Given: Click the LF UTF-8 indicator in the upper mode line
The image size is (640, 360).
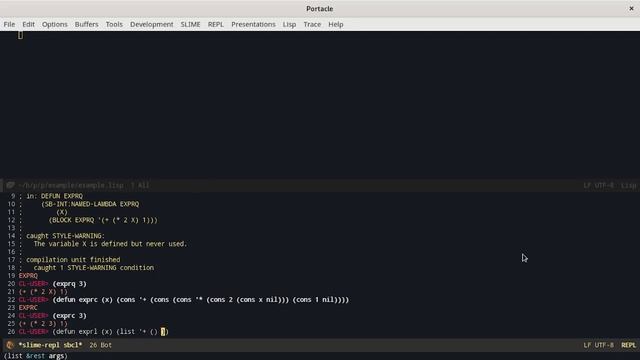Looking at the screenshot, I should (x=598, y=185).
